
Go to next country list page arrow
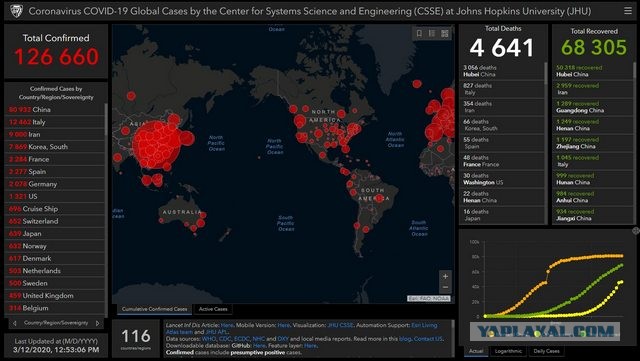tap(98, 323)
